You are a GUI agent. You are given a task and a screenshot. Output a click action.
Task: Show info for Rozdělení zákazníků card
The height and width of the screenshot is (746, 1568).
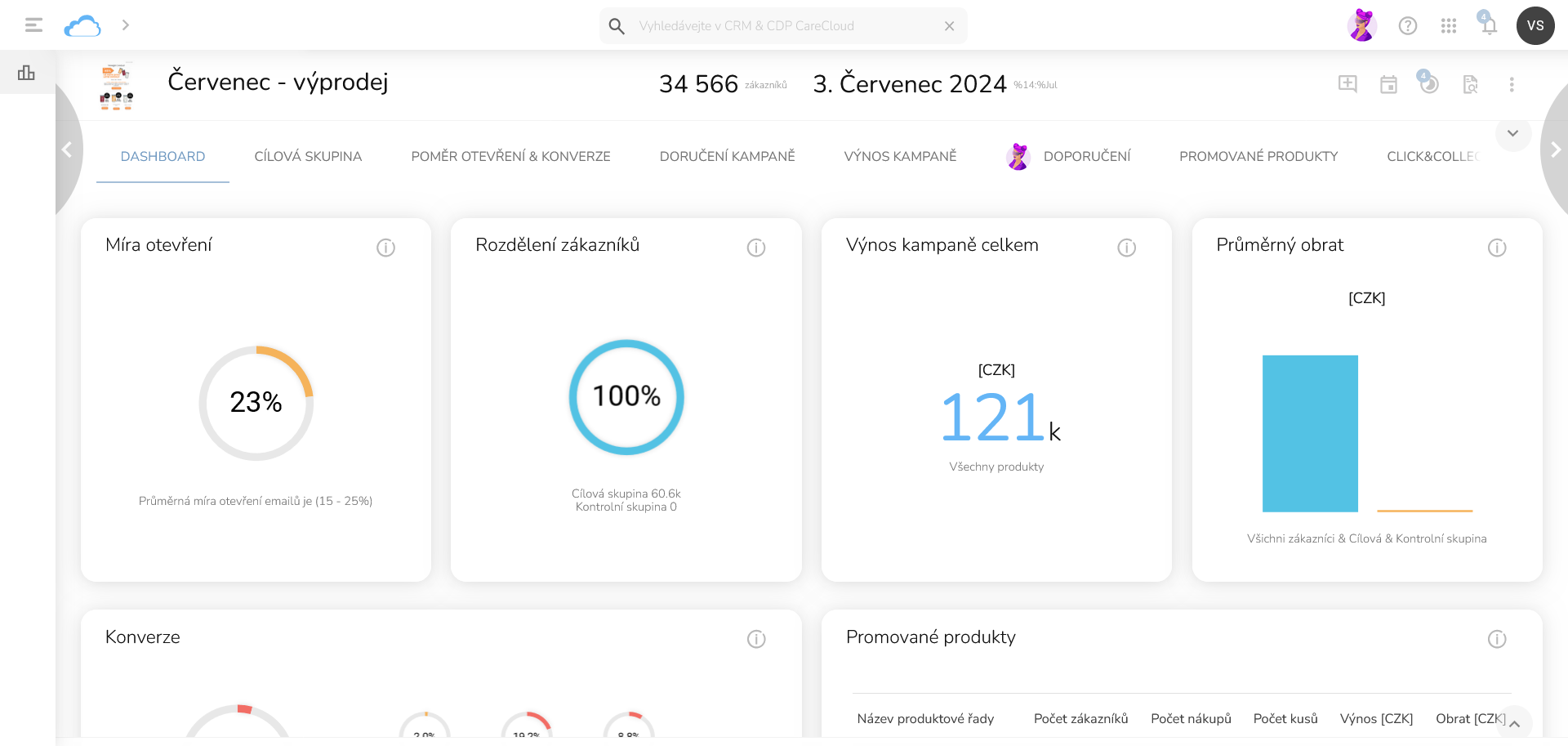[x=756, y=248]
